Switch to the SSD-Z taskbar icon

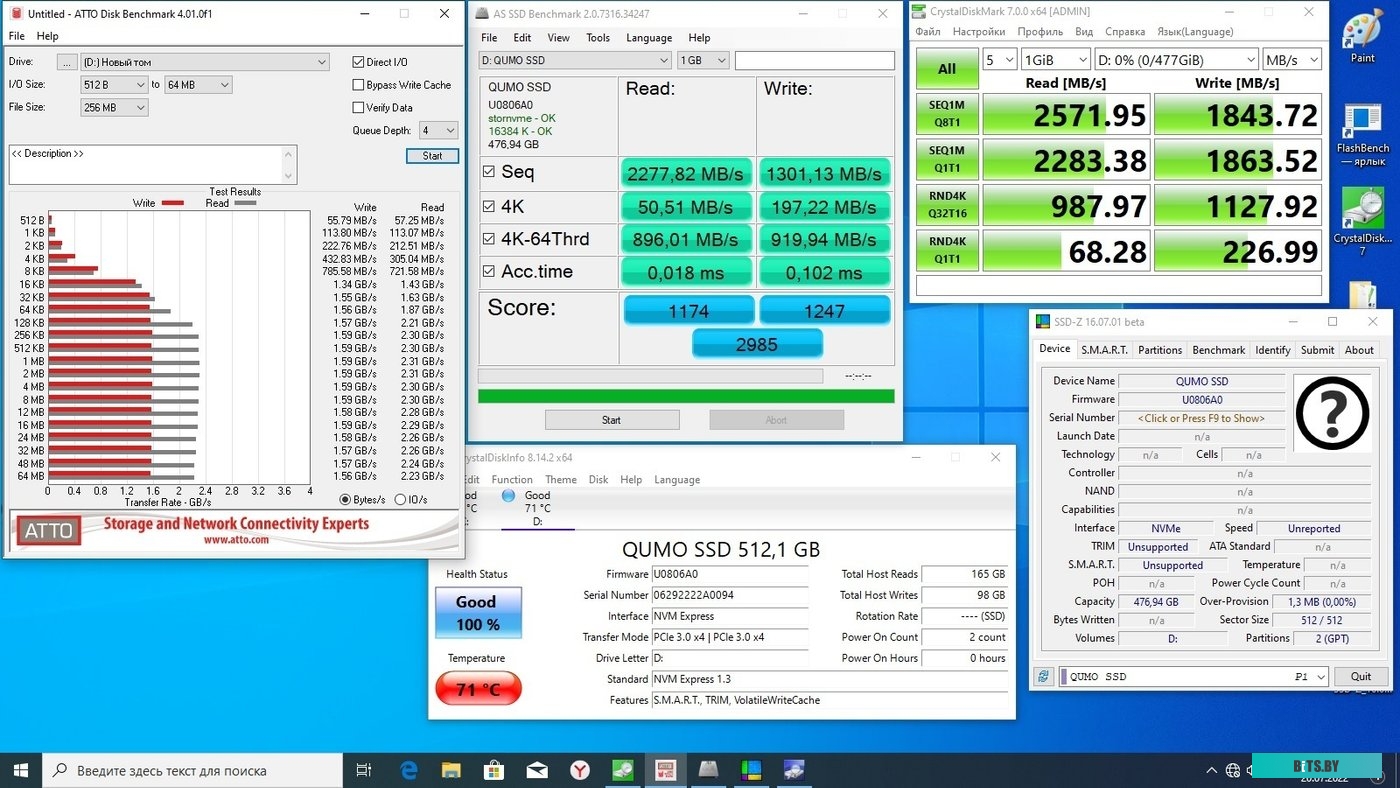click(751, 770)
